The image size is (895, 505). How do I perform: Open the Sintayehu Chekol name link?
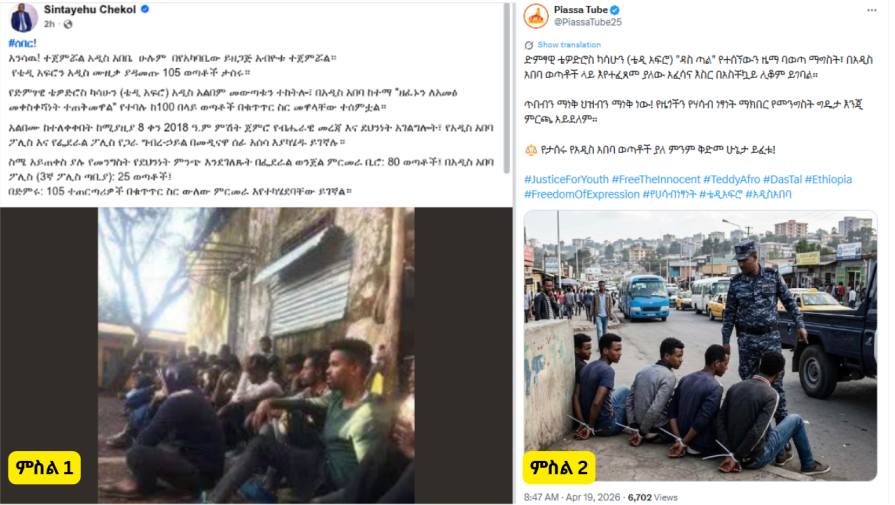(x=90, y=10)
